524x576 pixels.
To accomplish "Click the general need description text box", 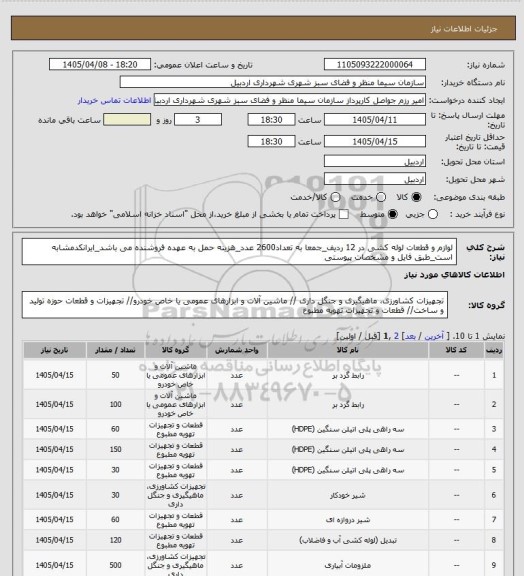I will 239,252.
